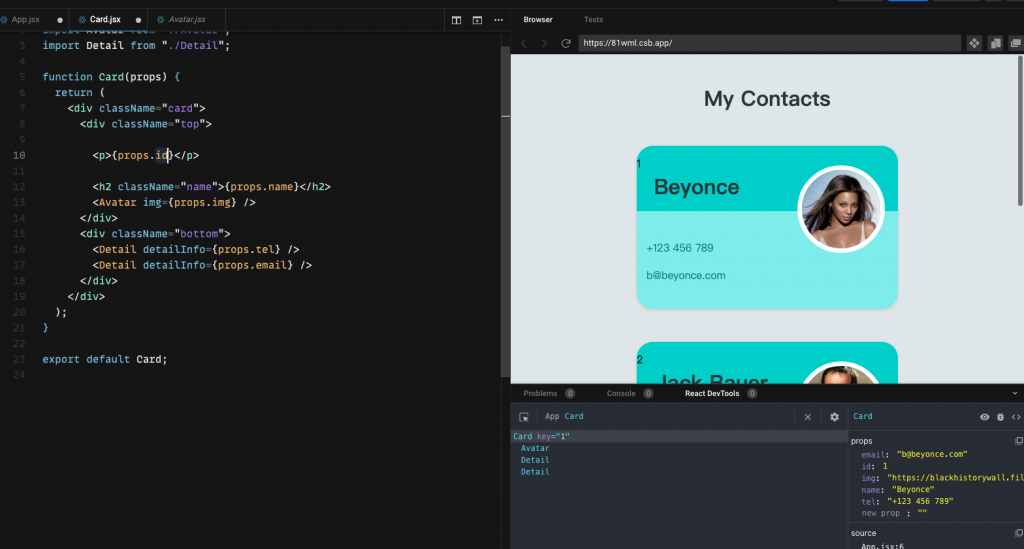Open preview in new window icon
Viewport: 1024px width, 549px height.
pos(1016,43)
